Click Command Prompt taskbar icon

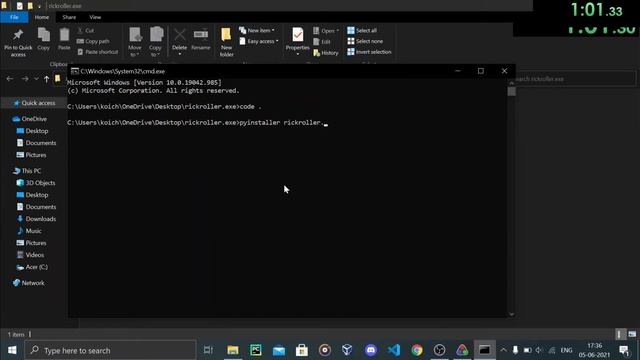(x=485, y=350)
